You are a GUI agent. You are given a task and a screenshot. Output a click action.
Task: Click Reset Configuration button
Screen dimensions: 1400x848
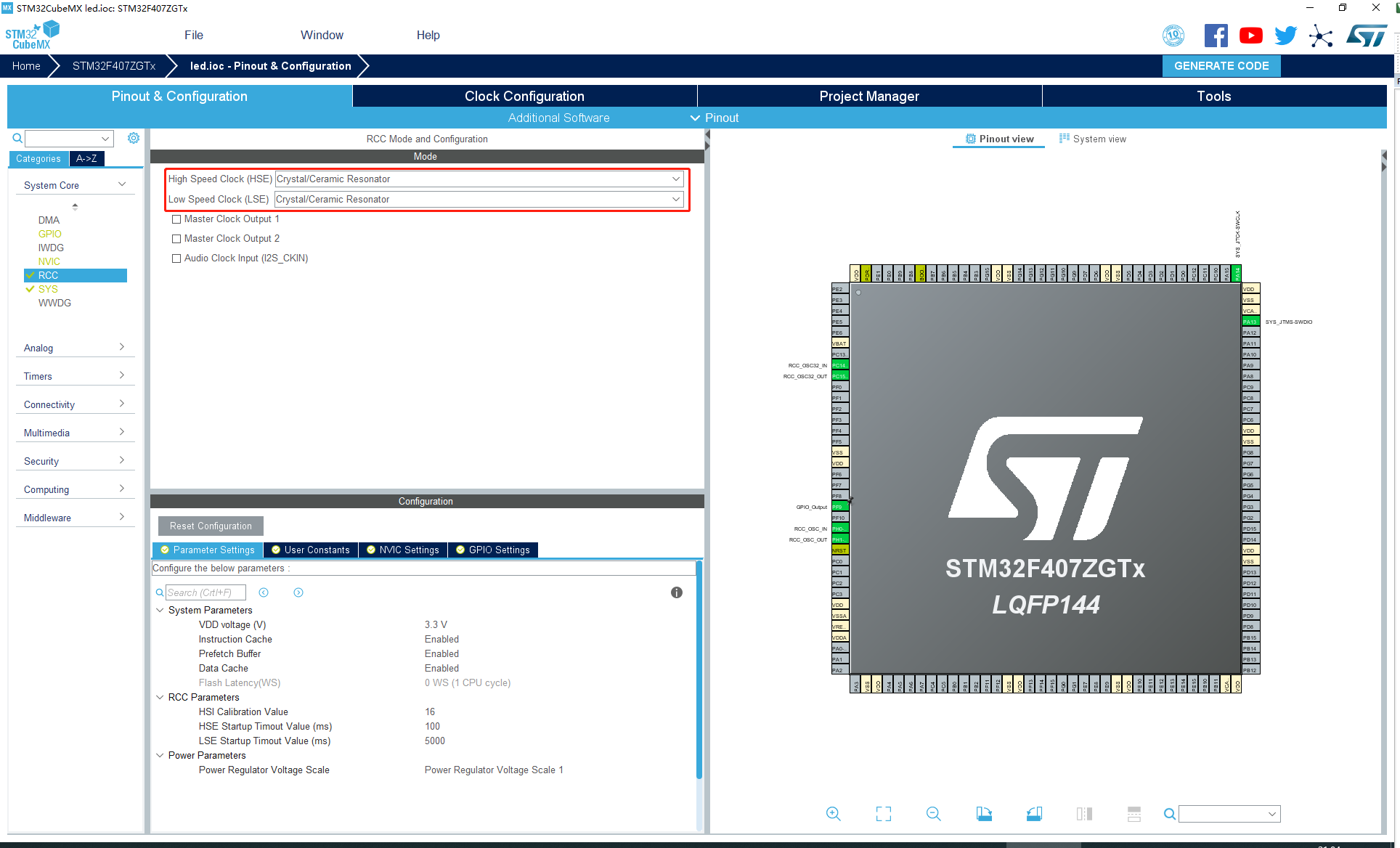pyautogui.click(x=211, y=526)
